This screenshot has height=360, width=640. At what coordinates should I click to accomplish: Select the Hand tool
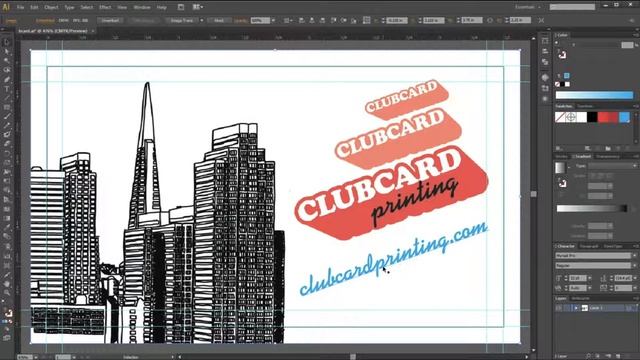pos(7,283)
